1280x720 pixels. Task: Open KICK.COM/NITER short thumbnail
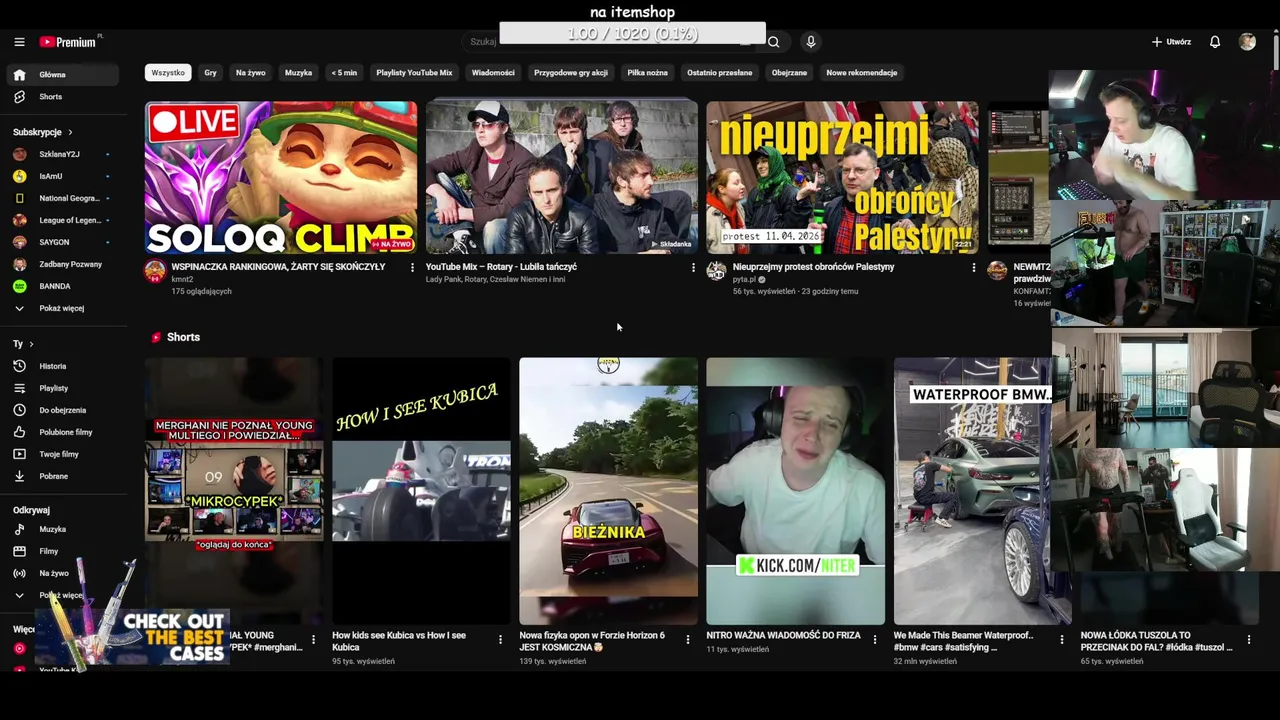795,491
